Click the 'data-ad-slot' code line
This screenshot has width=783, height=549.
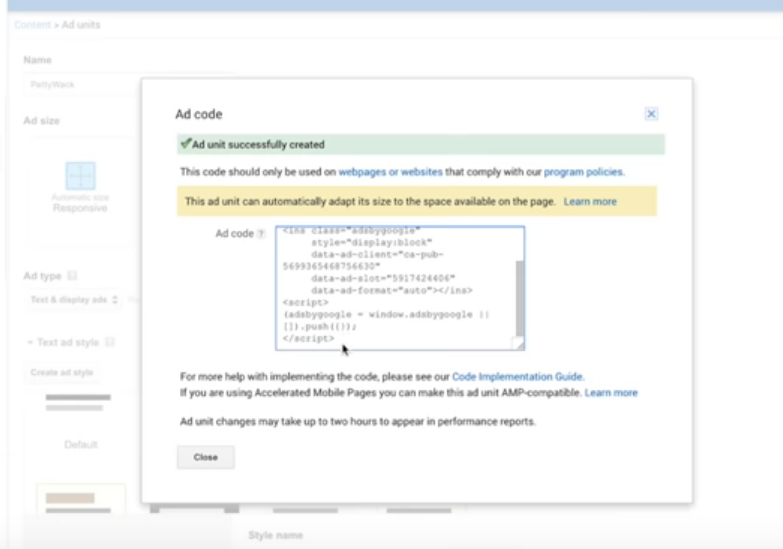(x=383, y=278)
